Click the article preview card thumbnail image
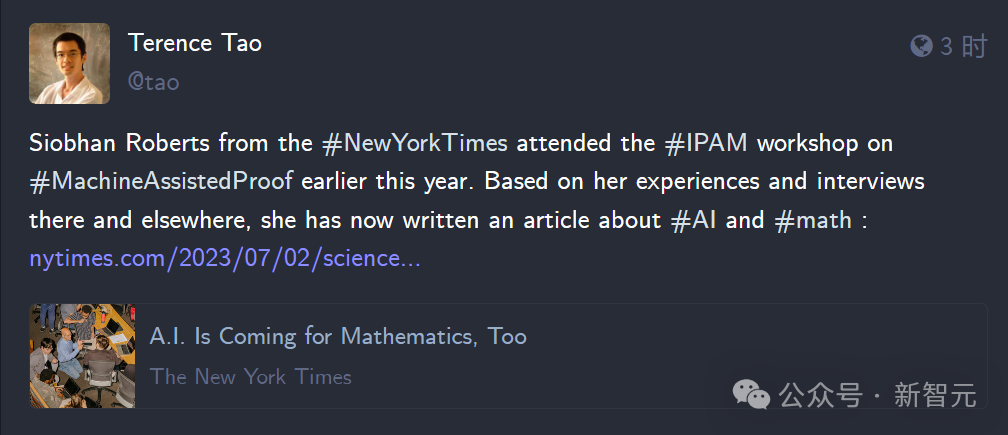The width and height of the screenshot is (1008, 435). (82, 356)
